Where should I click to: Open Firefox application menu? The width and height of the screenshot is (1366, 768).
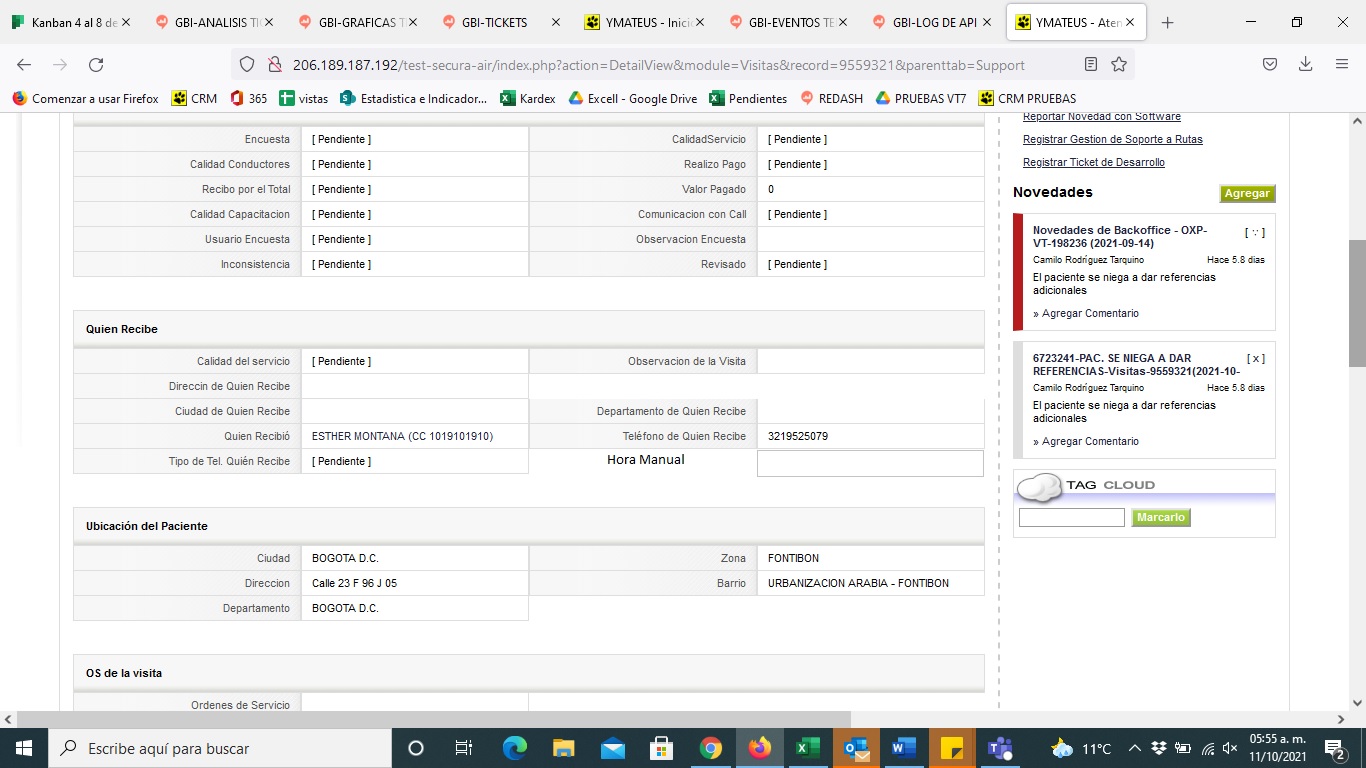(1342, 64)
